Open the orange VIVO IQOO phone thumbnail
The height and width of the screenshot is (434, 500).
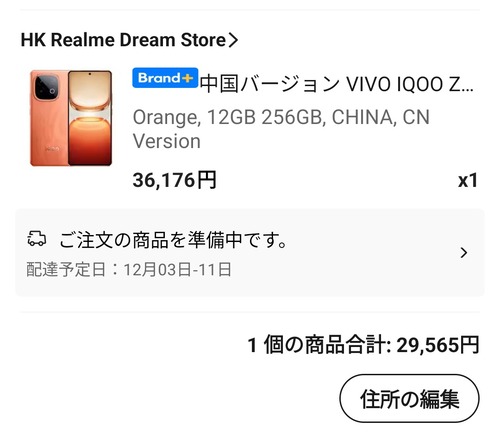[x=71, y=118]
